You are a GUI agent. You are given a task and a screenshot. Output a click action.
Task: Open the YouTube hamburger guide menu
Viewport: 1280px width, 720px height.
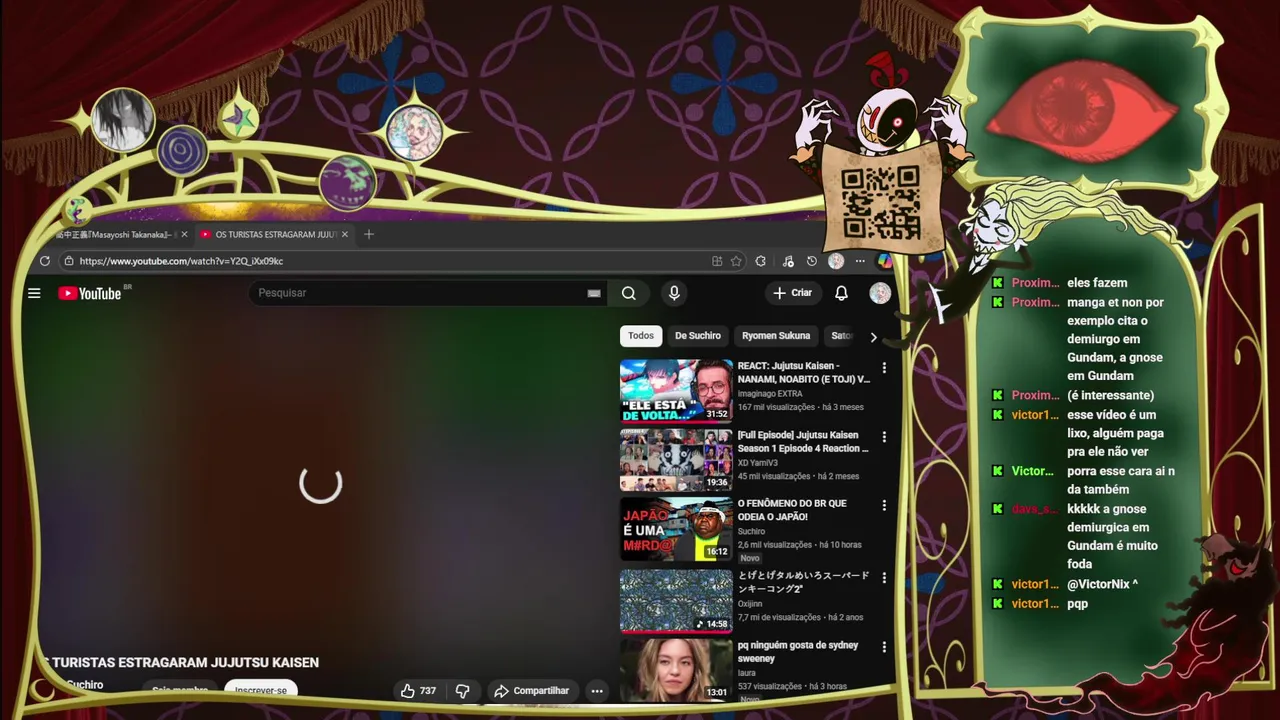pos(34,293)
